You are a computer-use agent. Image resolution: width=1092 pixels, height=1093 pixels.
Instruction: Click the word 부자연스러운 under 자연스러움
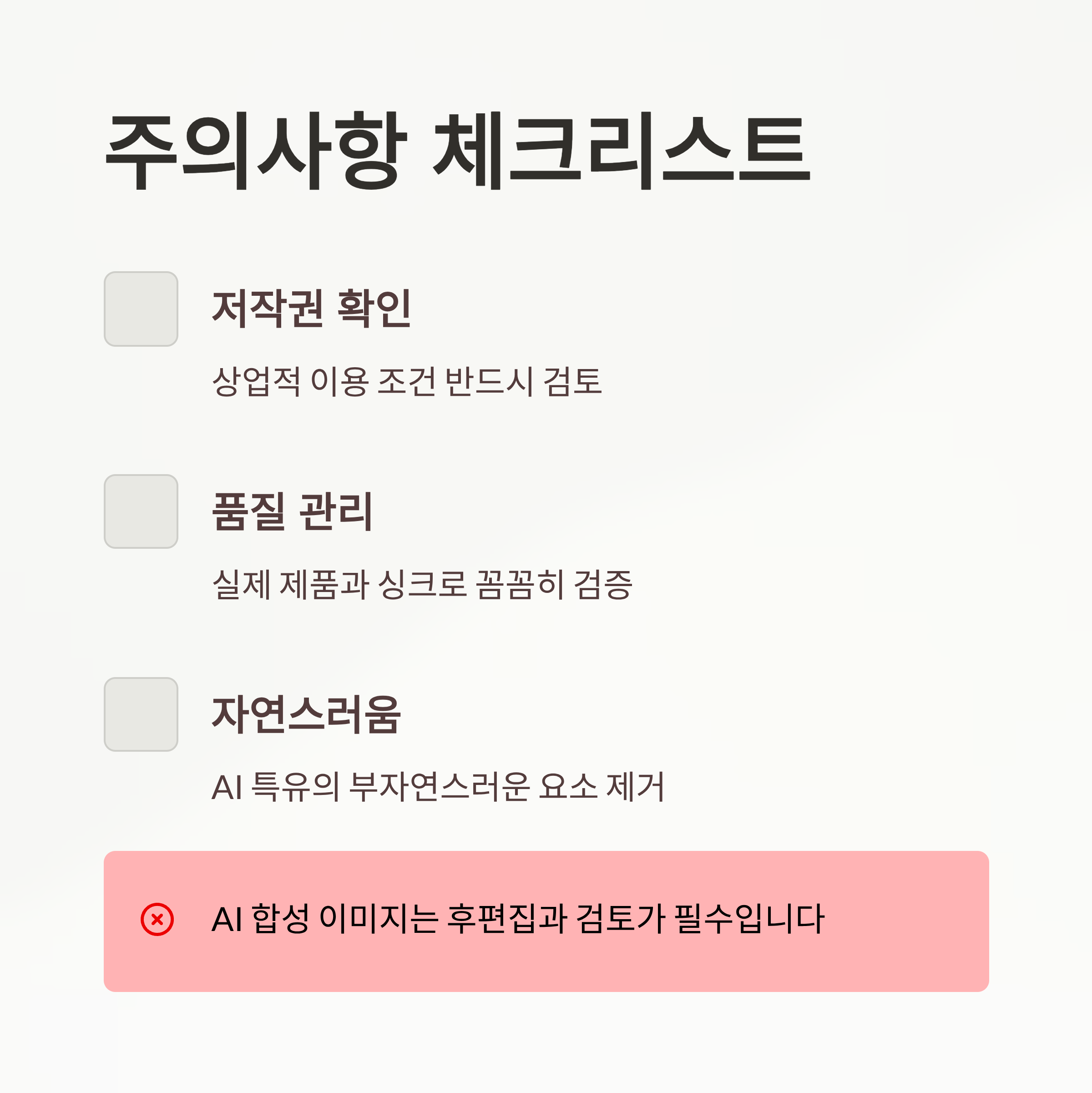[x=440, y=787]
